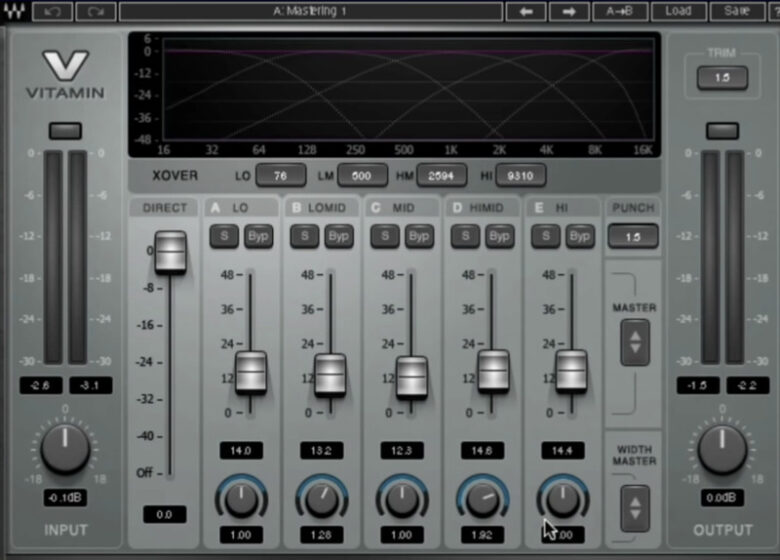Bypass the HIMID band
This screenshot has width=780, height=560.
(499, 236)
